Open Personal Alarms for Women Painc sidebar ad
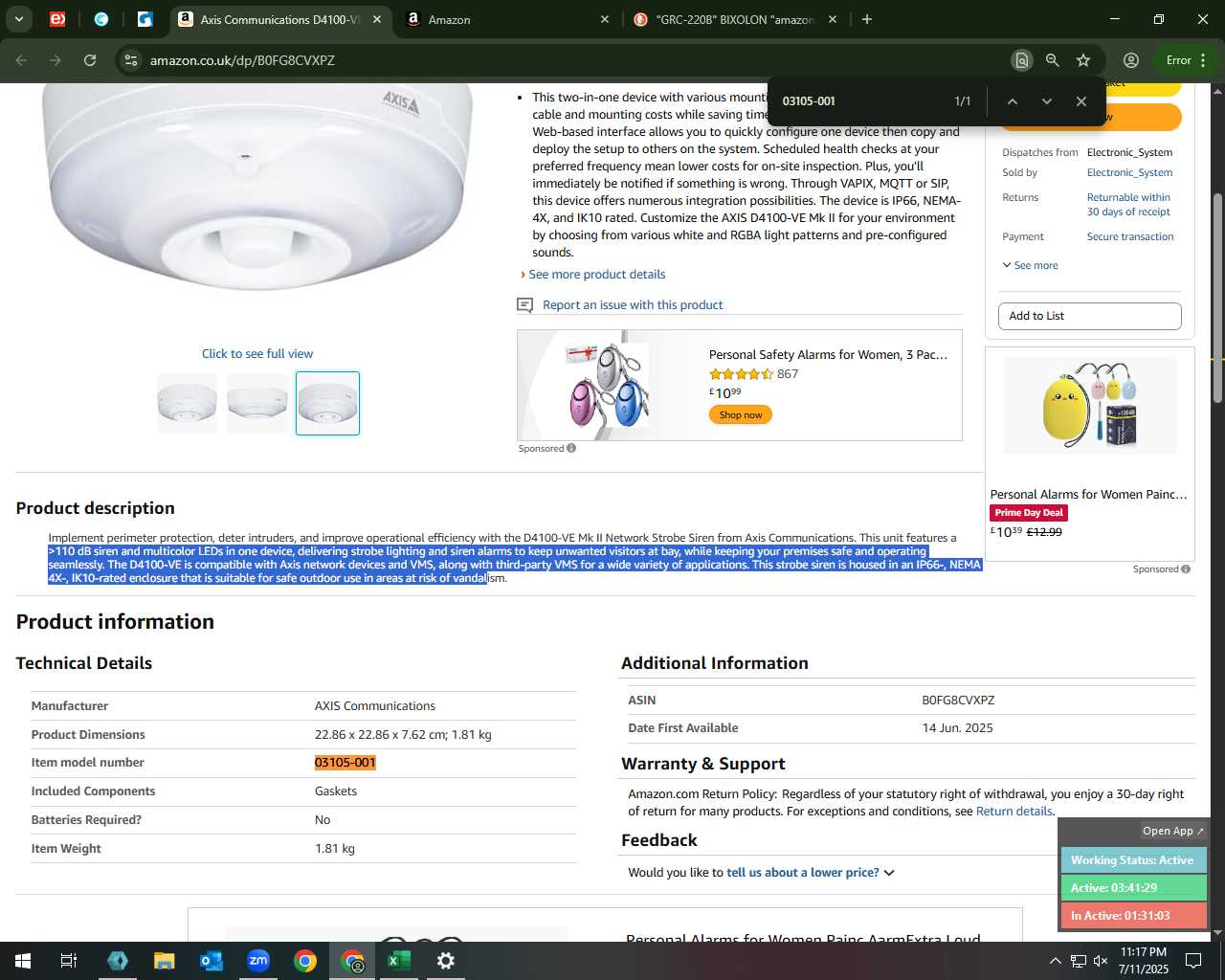Image resolution: width=1225 pixels, height=980 pixels. click(x=1088, y=495)
